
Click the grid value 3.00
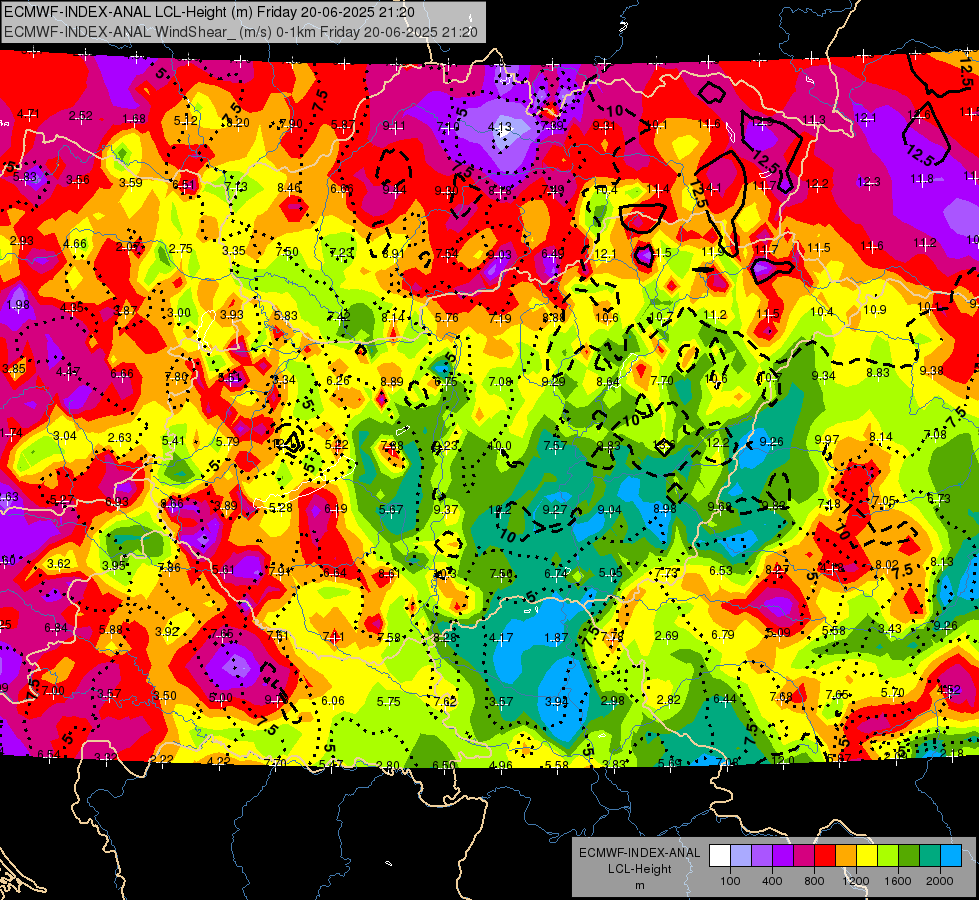[179, 313]
